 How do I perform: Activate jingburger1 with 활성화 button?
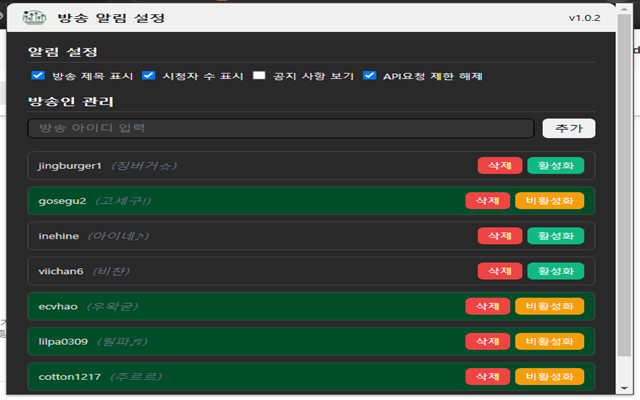pyautogui.click(x=556, y=166)
